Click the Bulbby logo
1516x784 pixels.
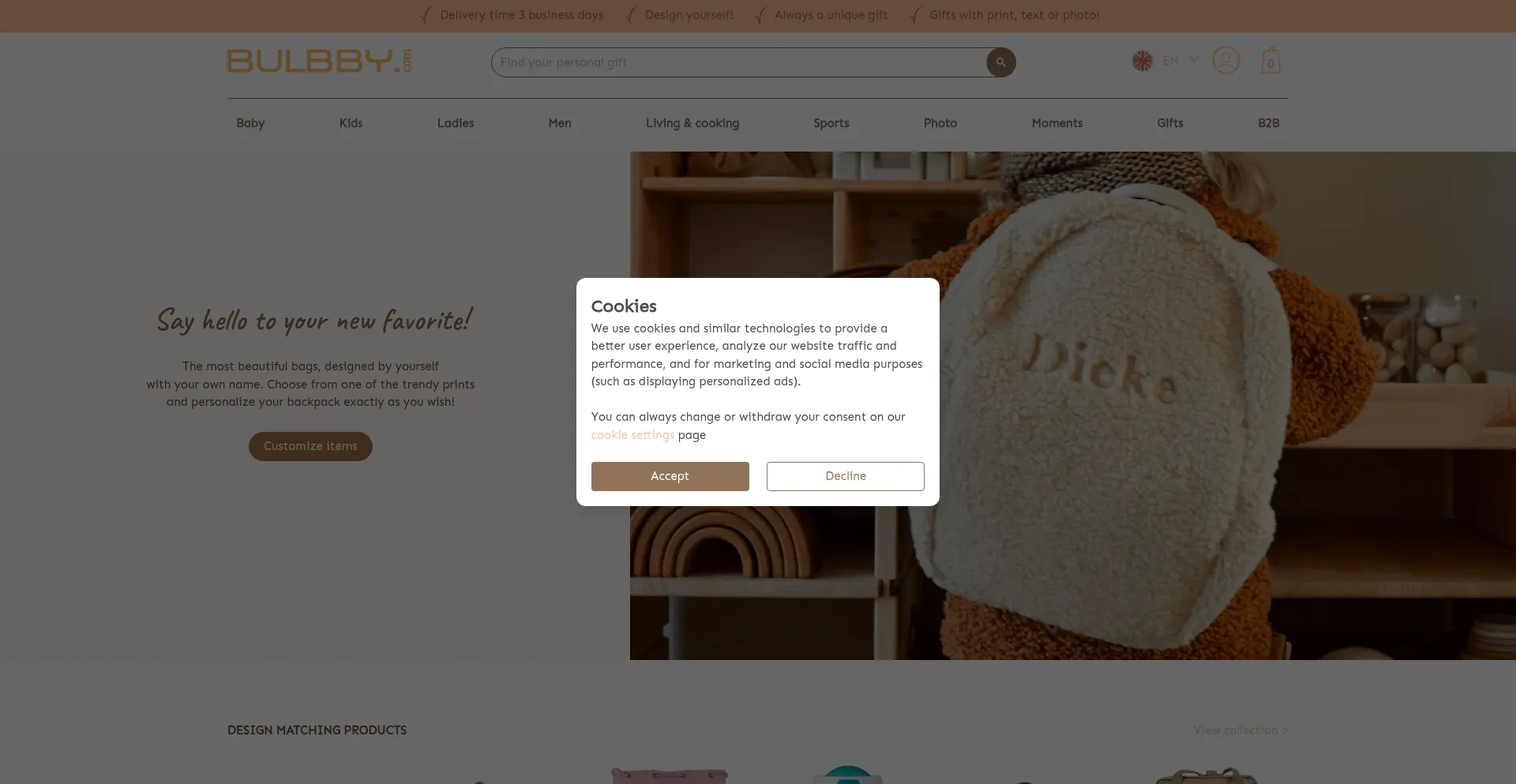319,61
